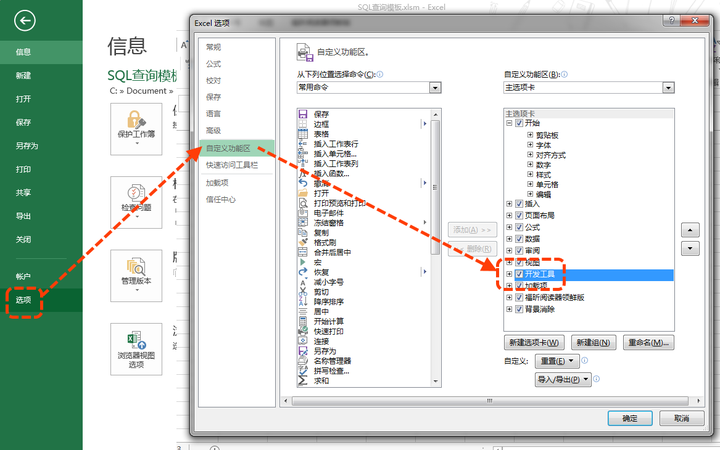720x450 pixels.
Task: Toggle the 插入 tab checkbox
Action: [519, 203]
